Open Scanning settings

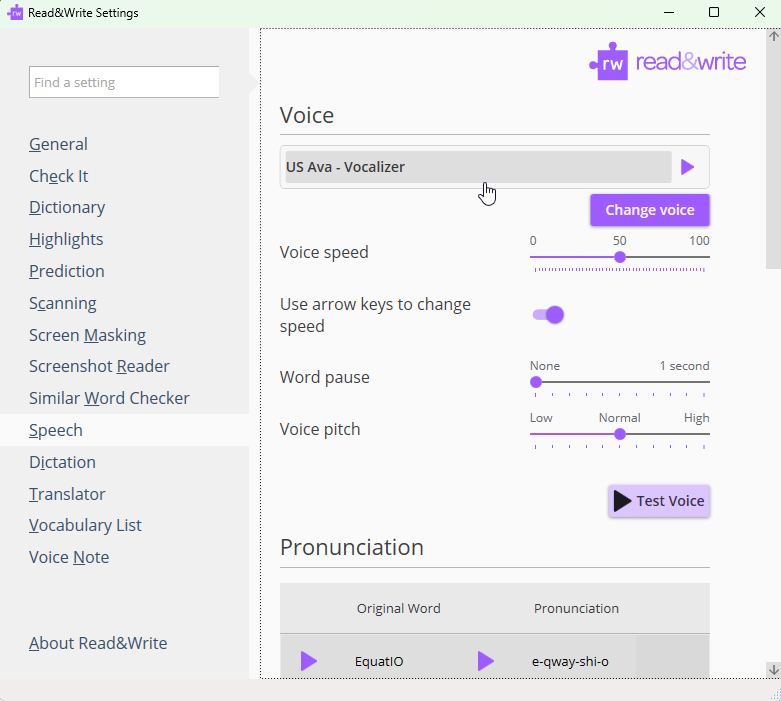(x=63, y=303)
